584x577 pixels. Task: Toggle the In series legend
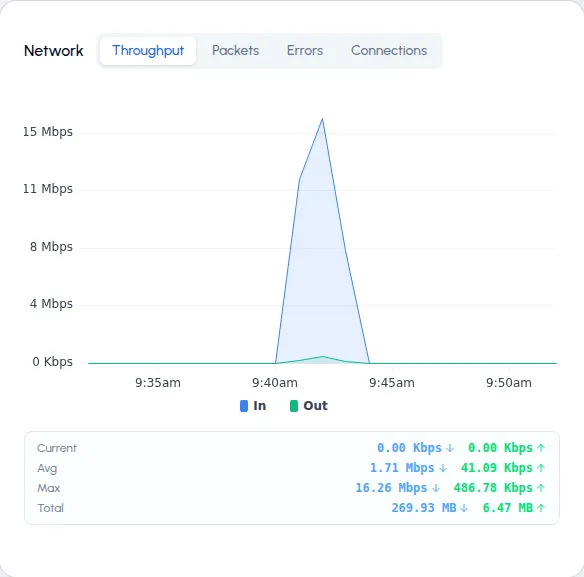[253, 406]
